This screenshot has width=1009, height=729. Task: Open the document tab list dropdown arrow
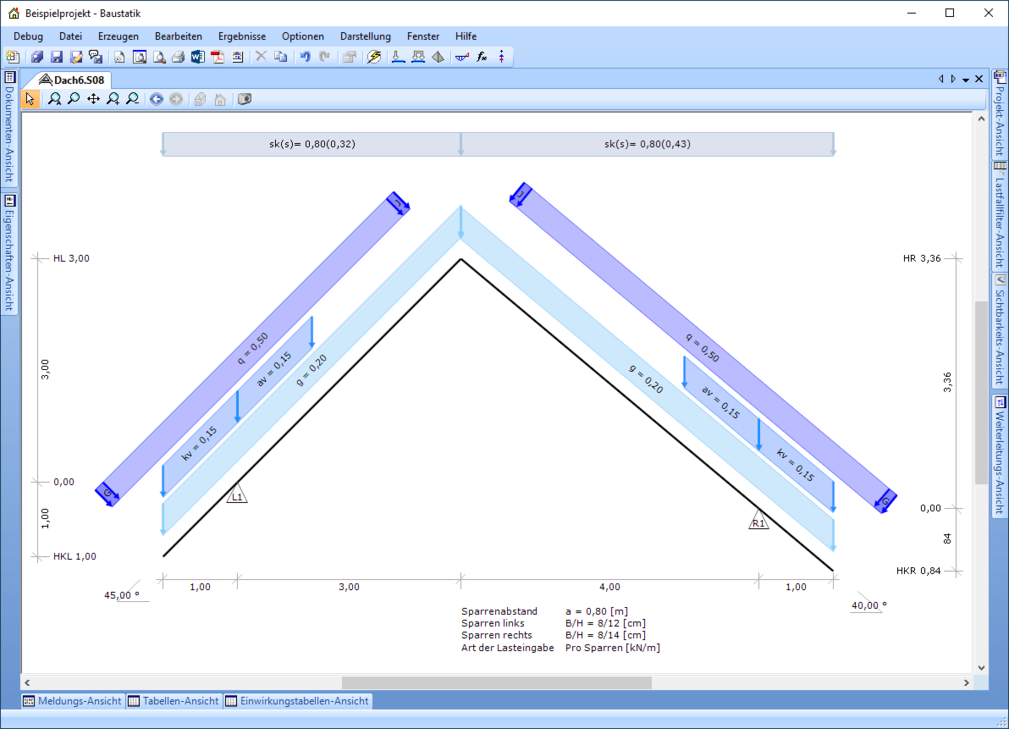tap(966, 80)
